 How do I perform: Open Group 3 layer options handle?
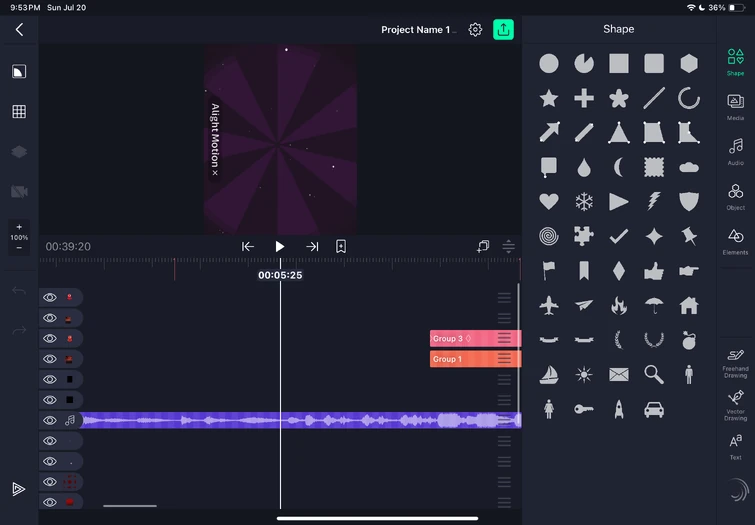(x=504, y=339)
